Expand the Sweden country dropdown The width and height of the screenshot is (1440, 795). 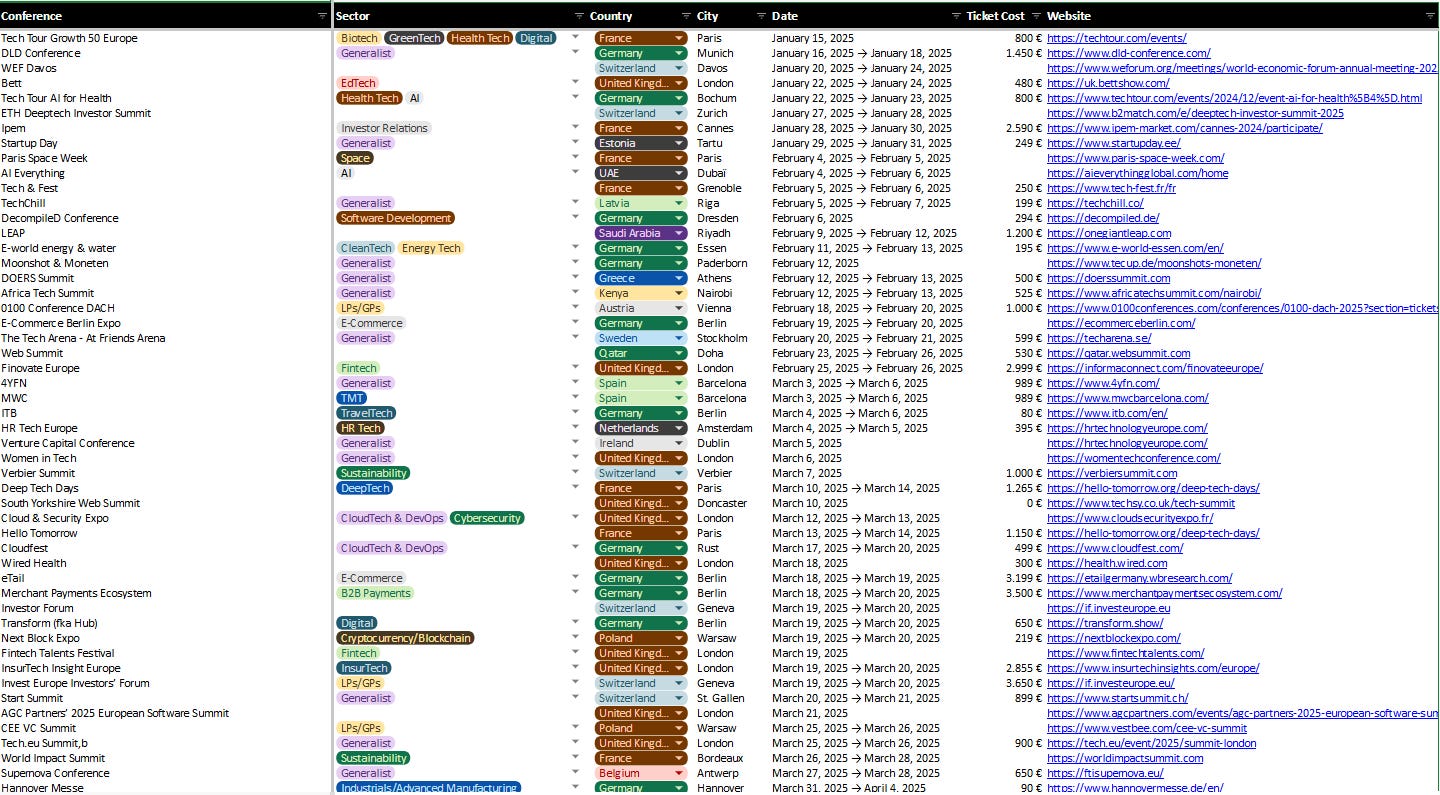679,338
